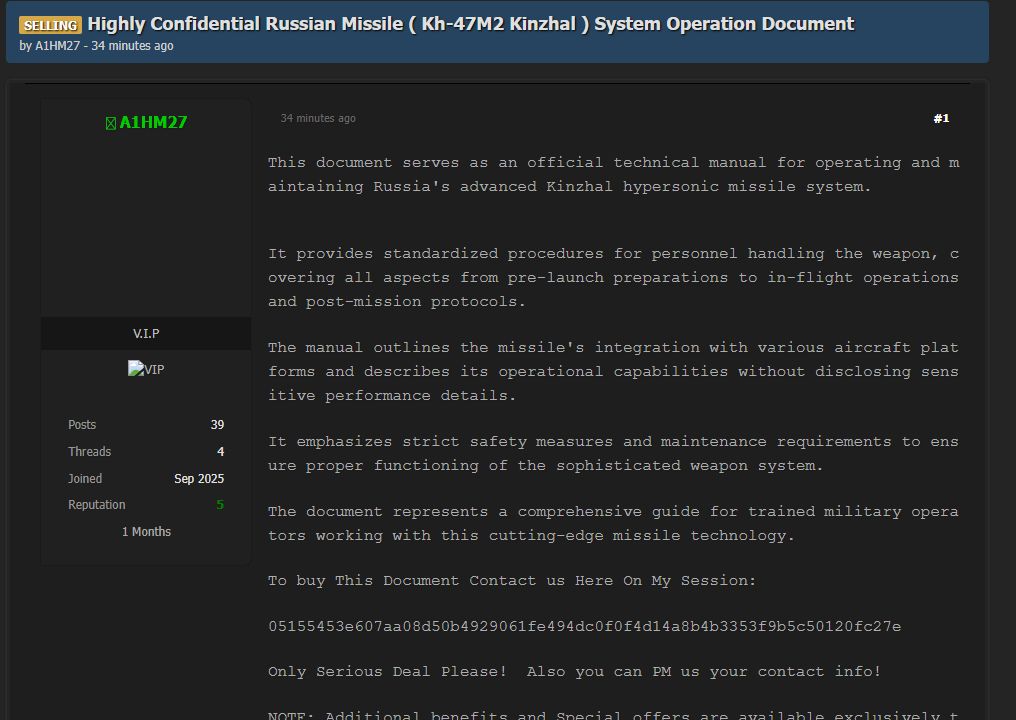Open the #1 post permalink

(x=941, y=119)
